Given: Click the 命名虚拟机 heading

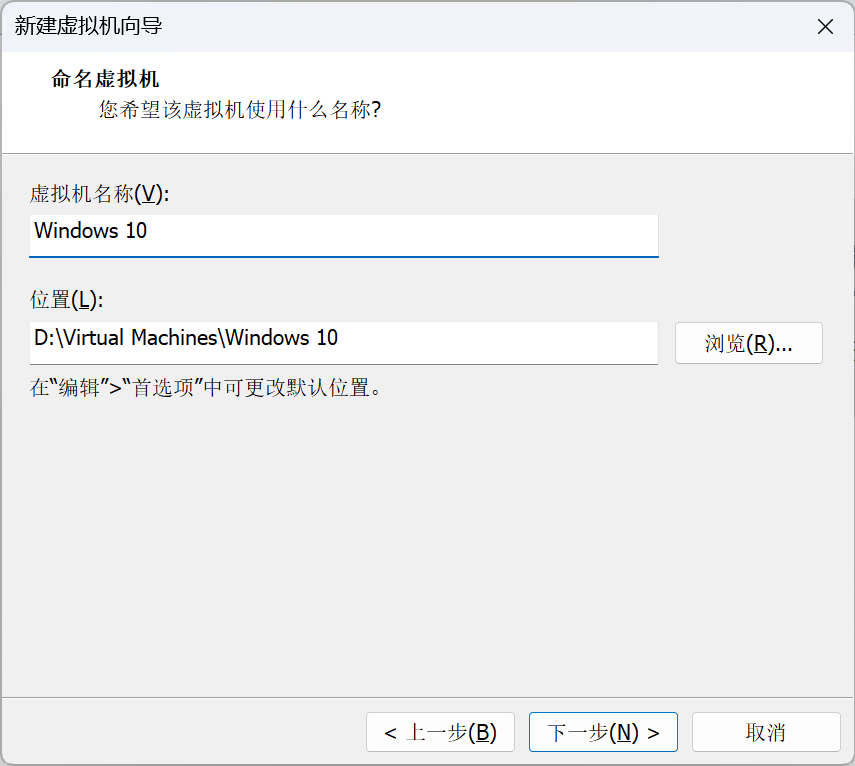Looking at the screenshot, I should tap(105, 79).
